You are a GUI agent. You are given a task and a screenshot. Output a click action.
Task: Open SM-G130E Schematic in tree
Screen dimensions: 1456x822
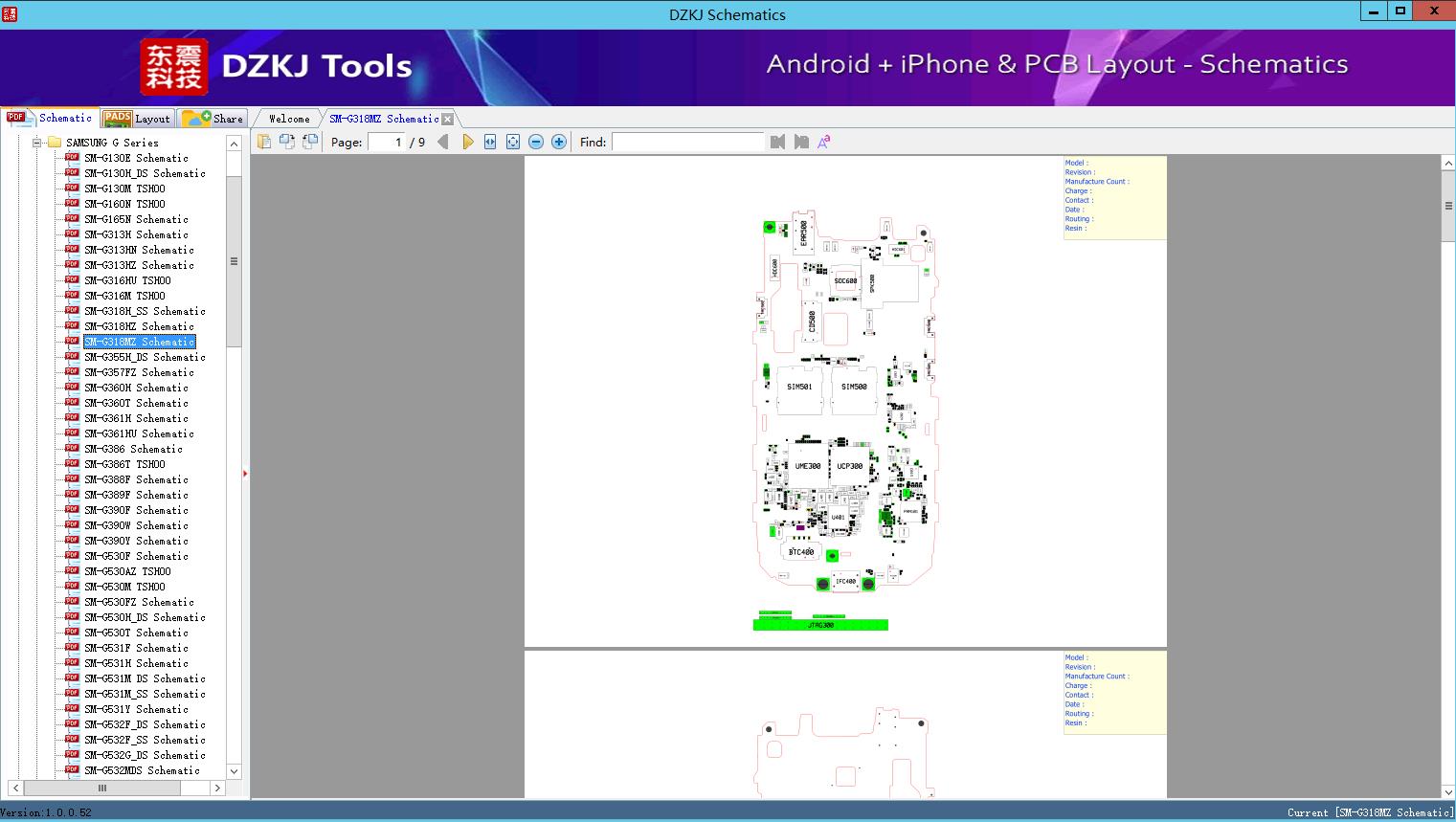136,158
